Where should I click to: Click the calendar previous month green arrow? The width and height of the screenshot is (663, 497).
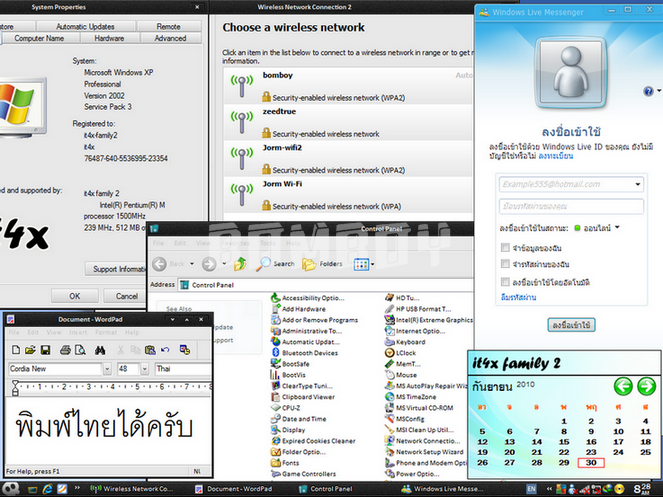click(x=623, y=386)
